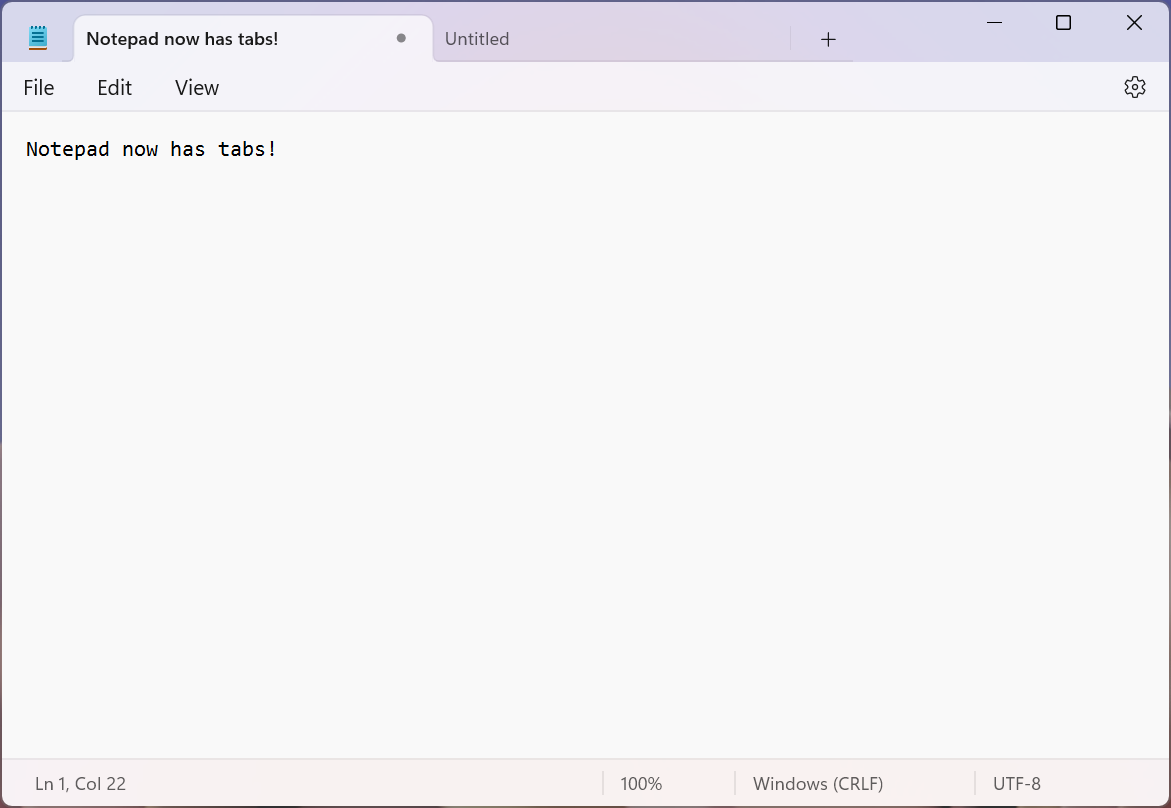The image size is (1171, 808).
Task: Open the View menu
Action: [197, 88]
